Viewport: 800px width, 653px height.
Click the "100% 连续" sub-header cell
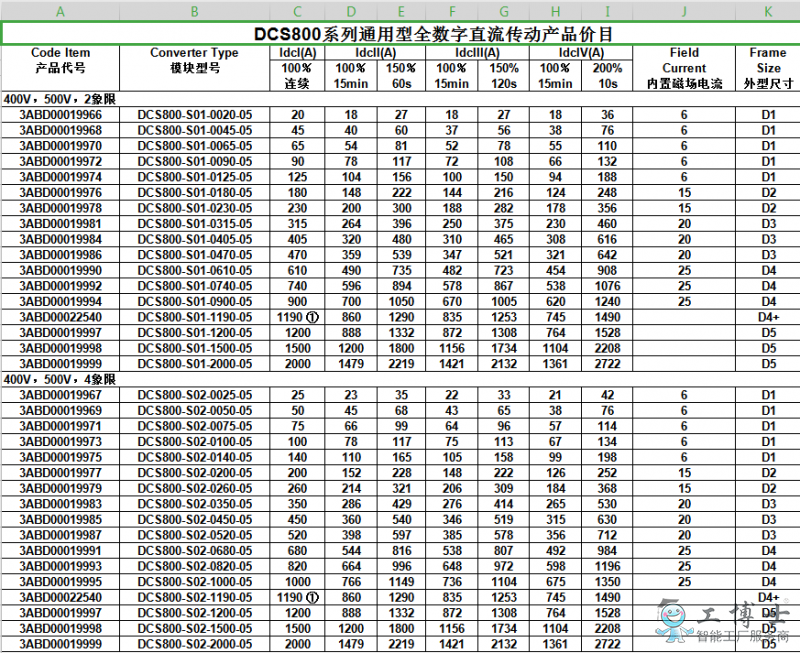tap(297, 76)
